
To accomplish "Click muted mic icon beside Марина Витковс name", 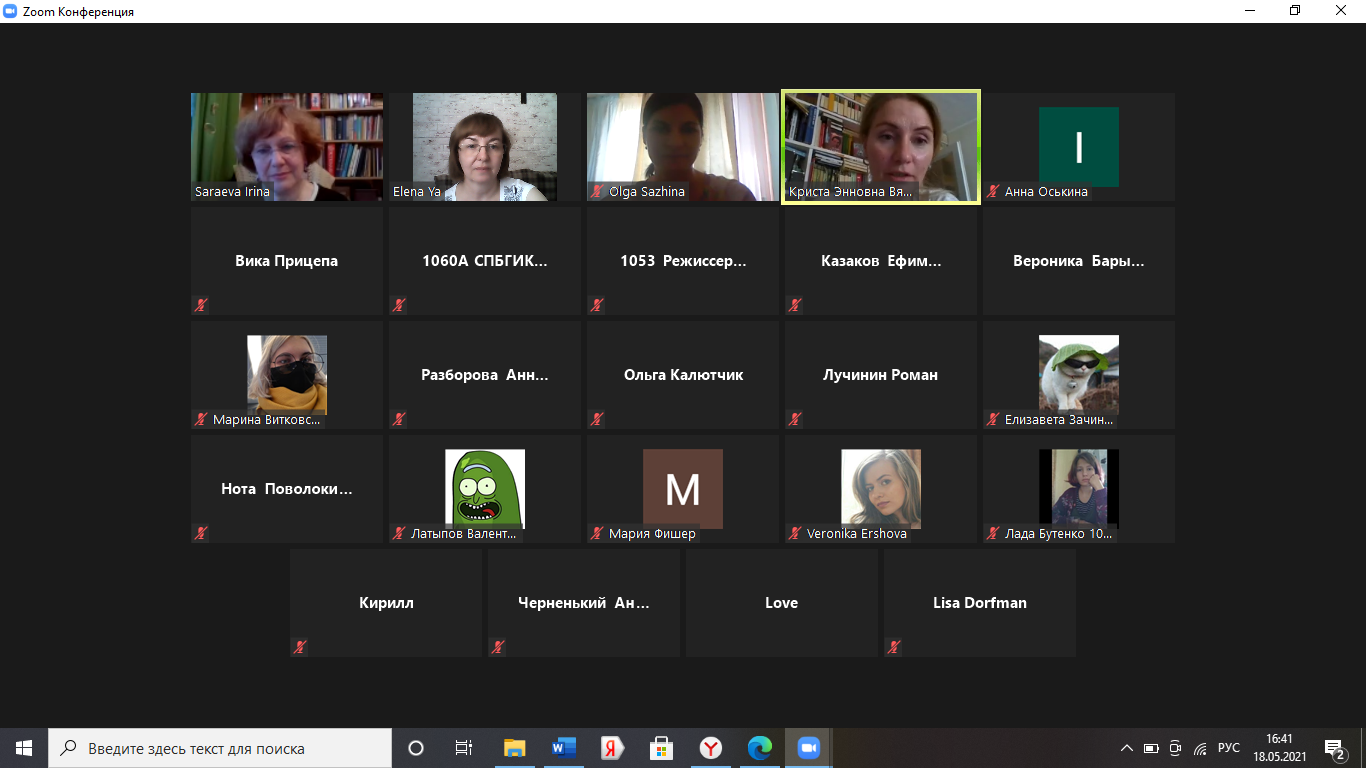I will click(x=202, y=420).
